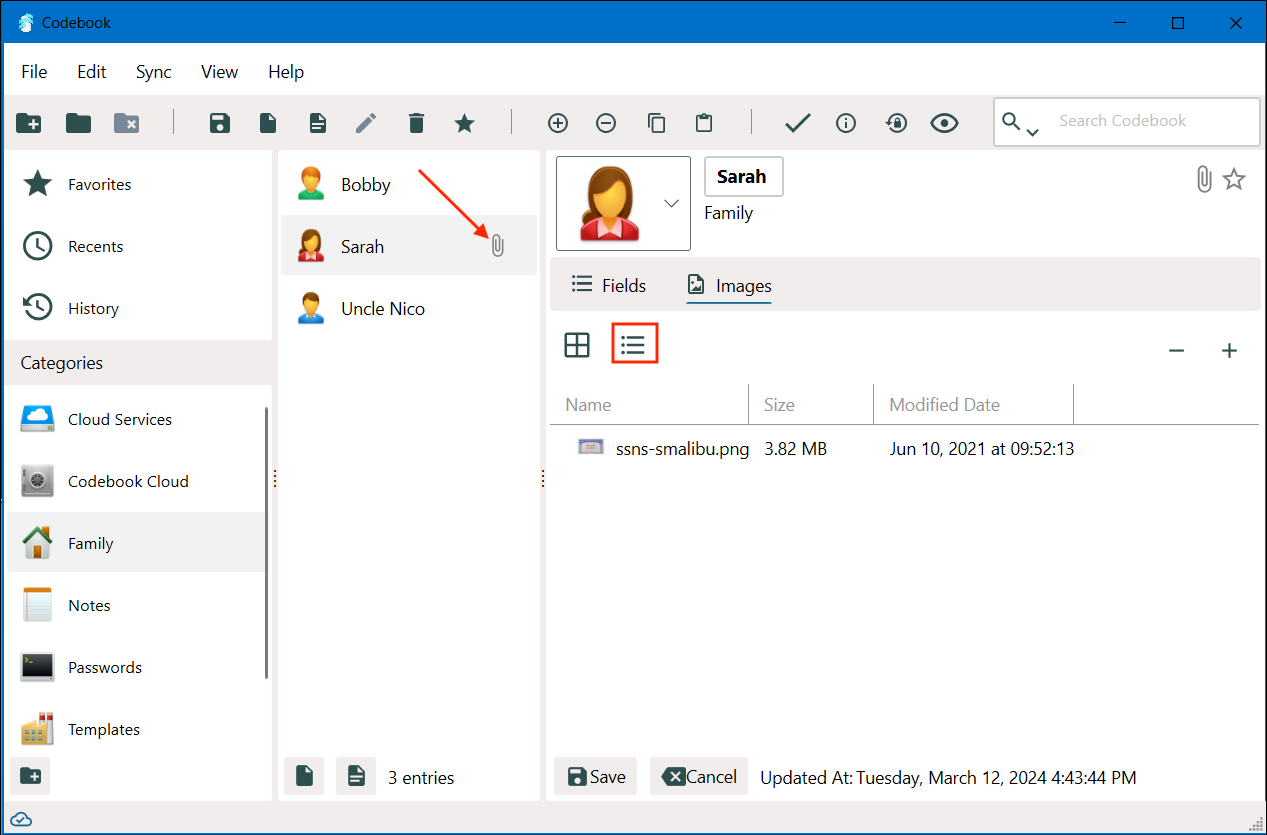Click the delete category folder-x icon

[x=127, y=123]
